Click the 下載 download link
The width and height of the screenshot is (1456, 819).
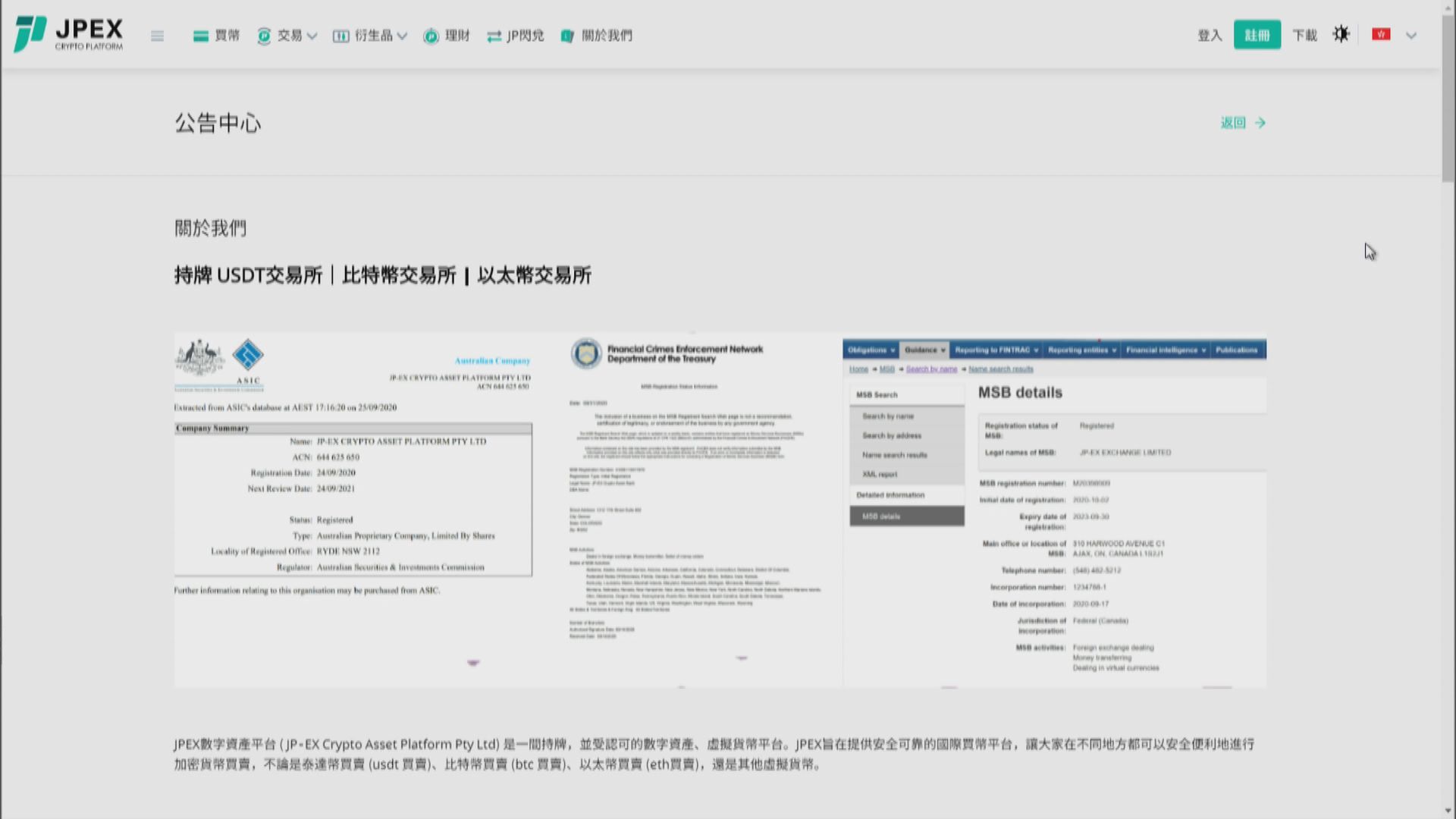coord(1305,35)
